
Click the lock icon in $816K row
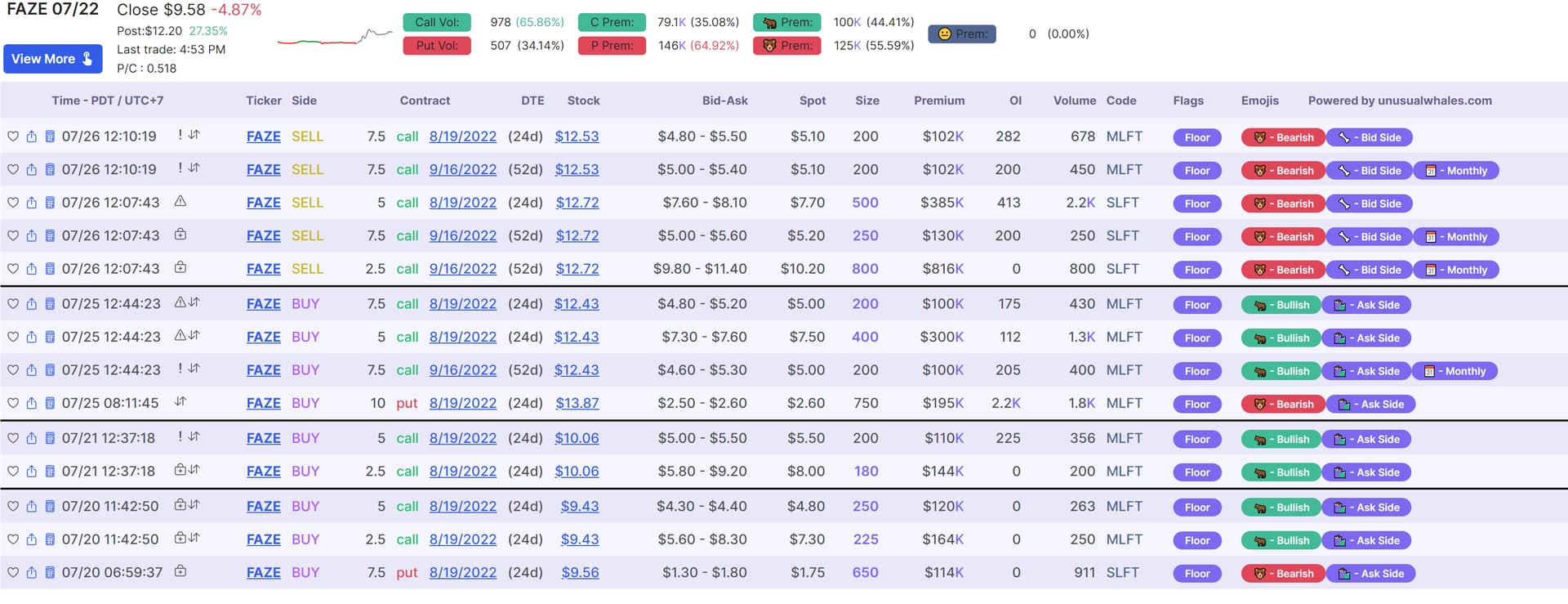coord(180,267)
